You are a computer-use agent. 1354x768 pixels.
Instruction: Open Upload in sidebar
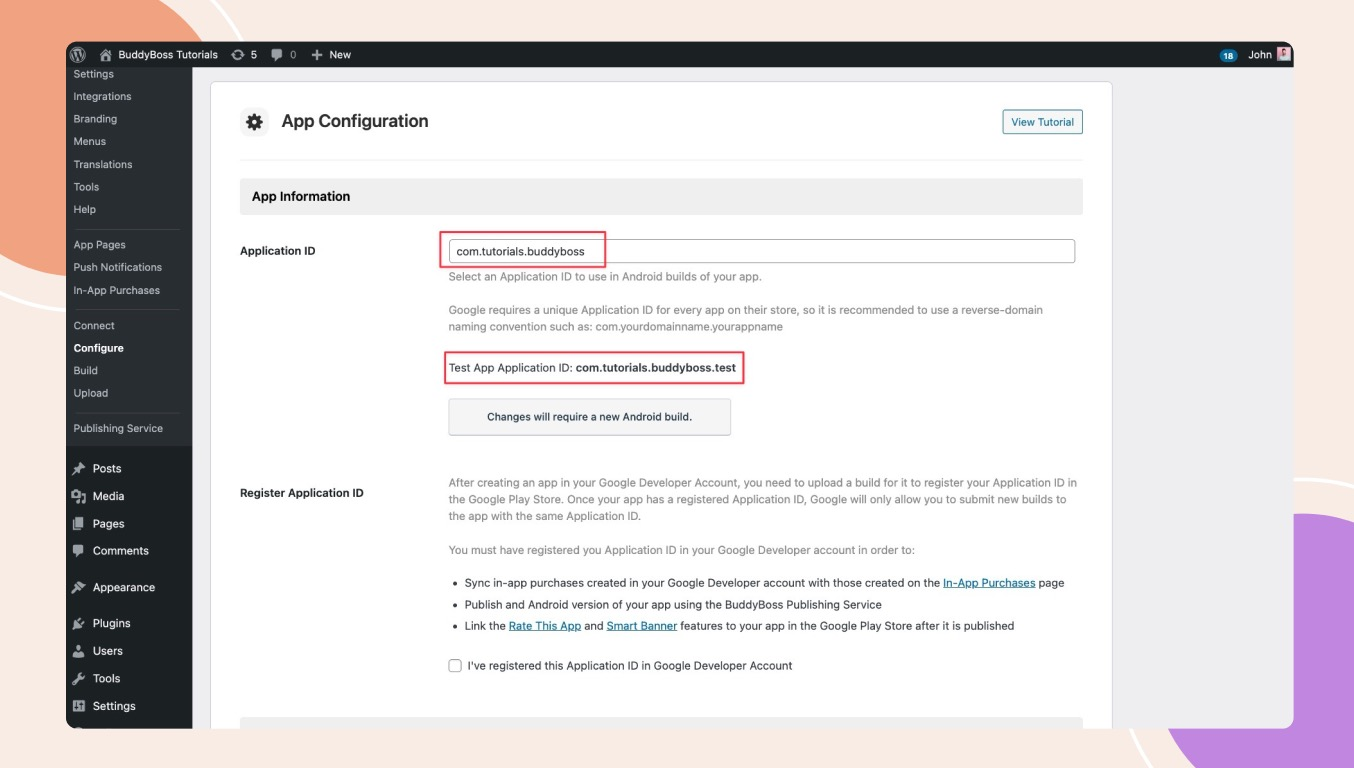(90, 393)
